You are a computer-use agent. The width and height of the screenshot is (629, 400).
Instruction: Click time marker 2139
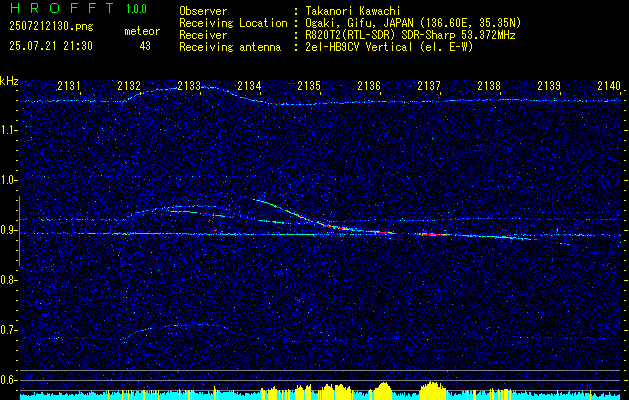point(549,85)
